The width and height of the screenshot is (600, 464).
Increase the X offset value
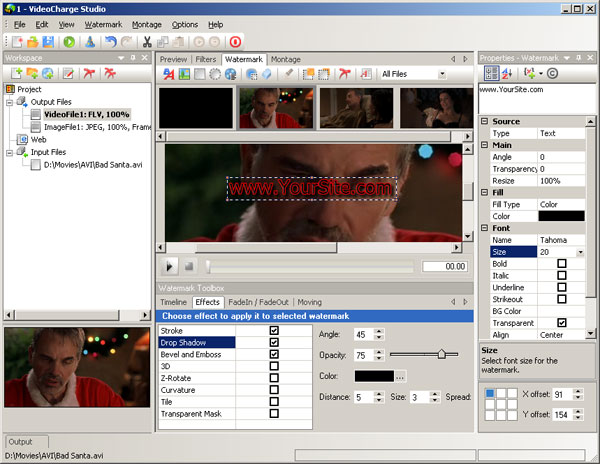(578, 391)
